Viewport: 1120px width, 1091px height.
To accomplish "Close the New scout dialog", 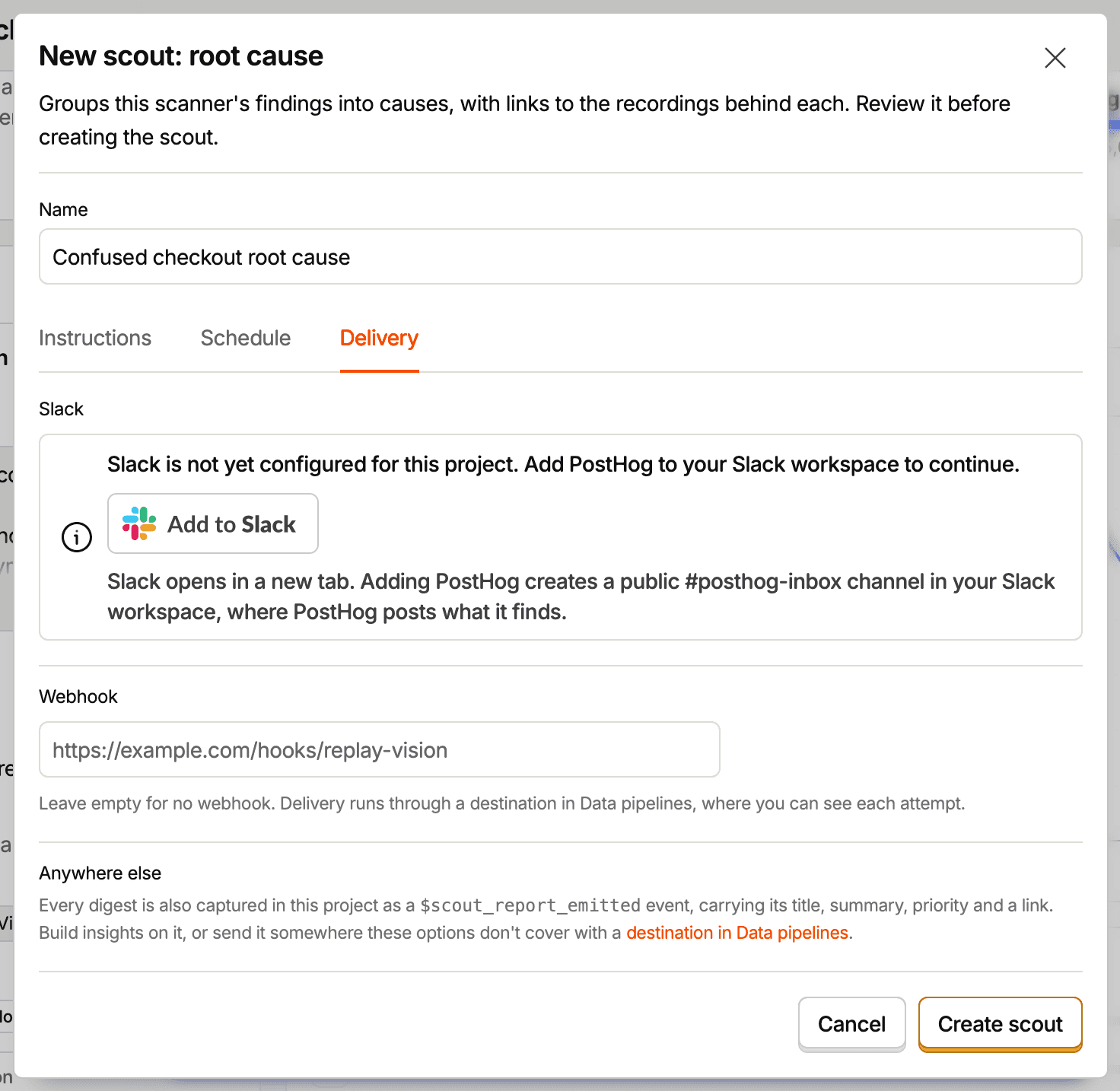I will (1055, 58).
